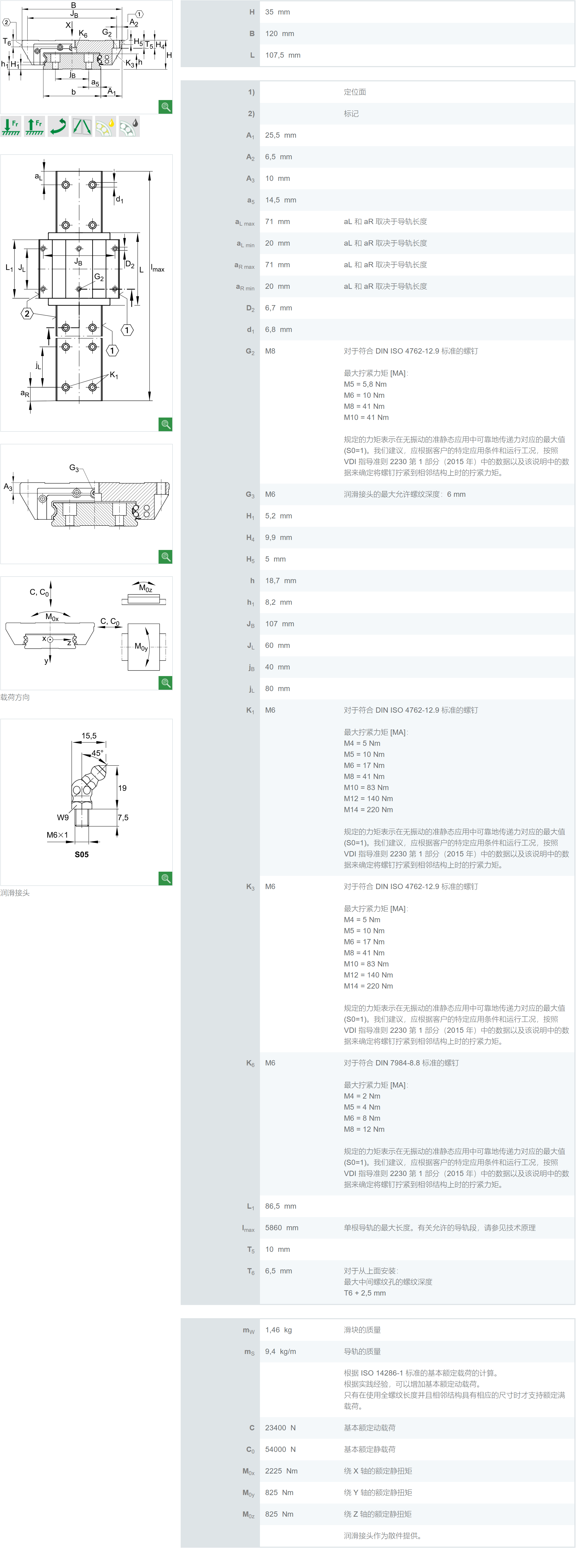Click the 滑块的质量 description
Screen dimensions: 576x1568
(362, 1330)
